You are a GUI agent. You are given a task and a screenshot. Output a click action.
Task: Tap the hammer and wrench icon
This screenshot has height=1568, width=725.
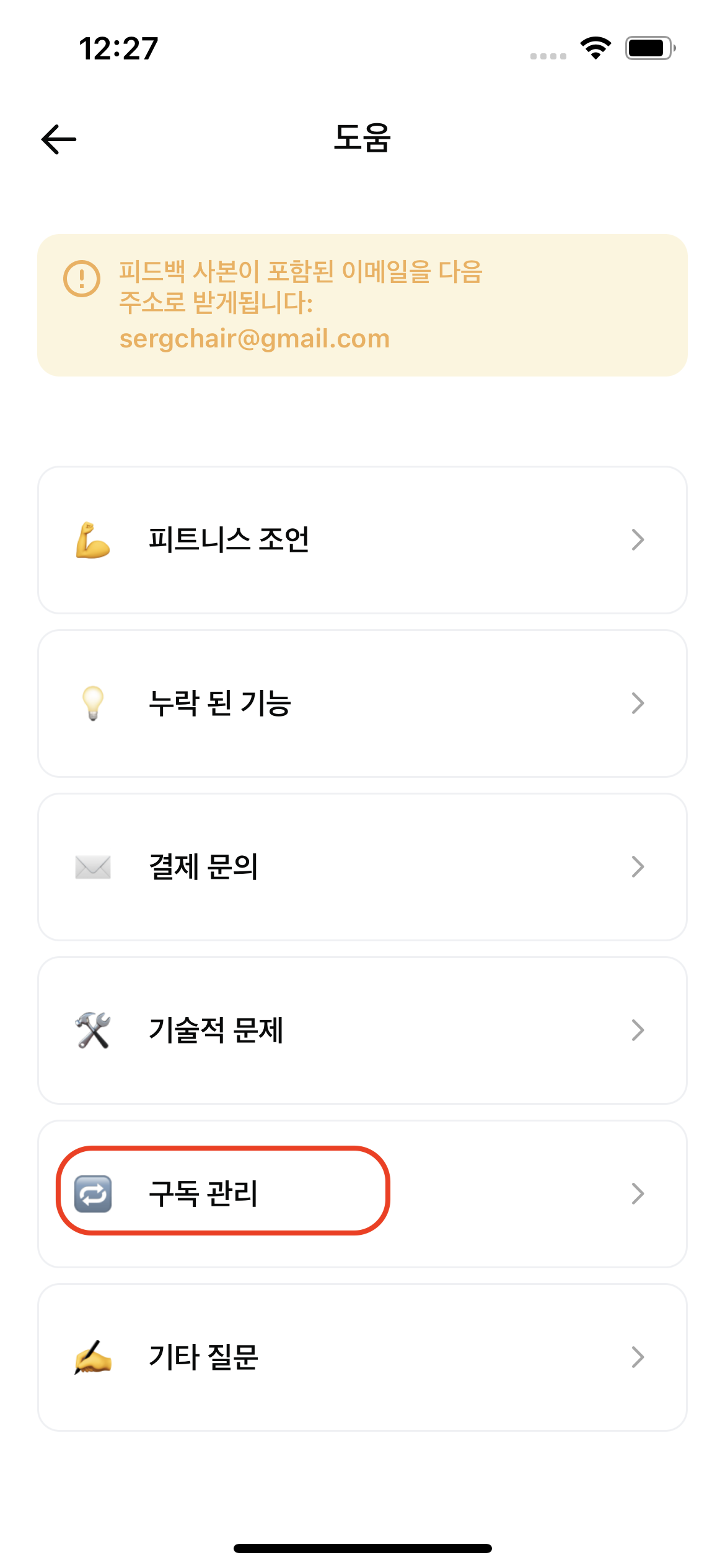pos(93,1030)
